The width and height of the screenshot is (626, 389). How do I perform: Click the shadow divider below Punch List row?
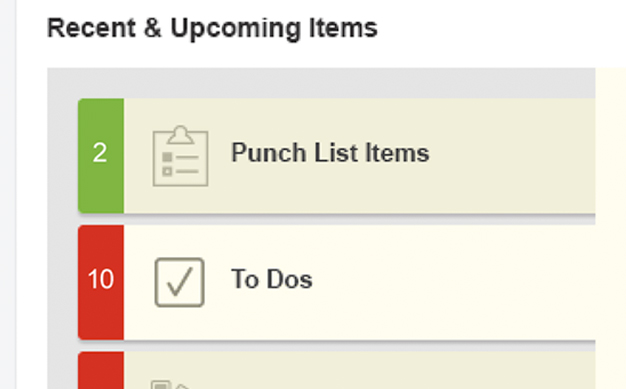(337, 217)
